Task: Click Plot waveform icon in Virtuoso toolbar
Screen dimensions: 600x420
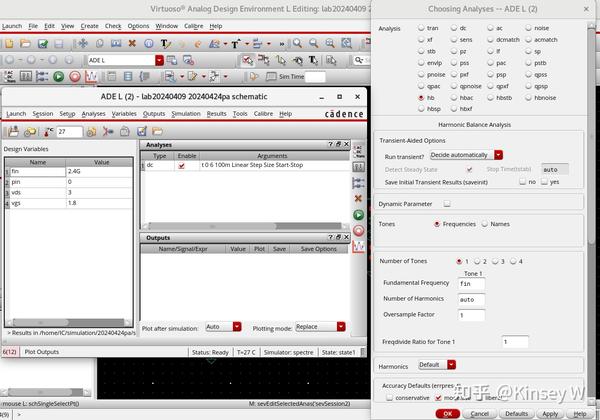Action: coord(91,77)
